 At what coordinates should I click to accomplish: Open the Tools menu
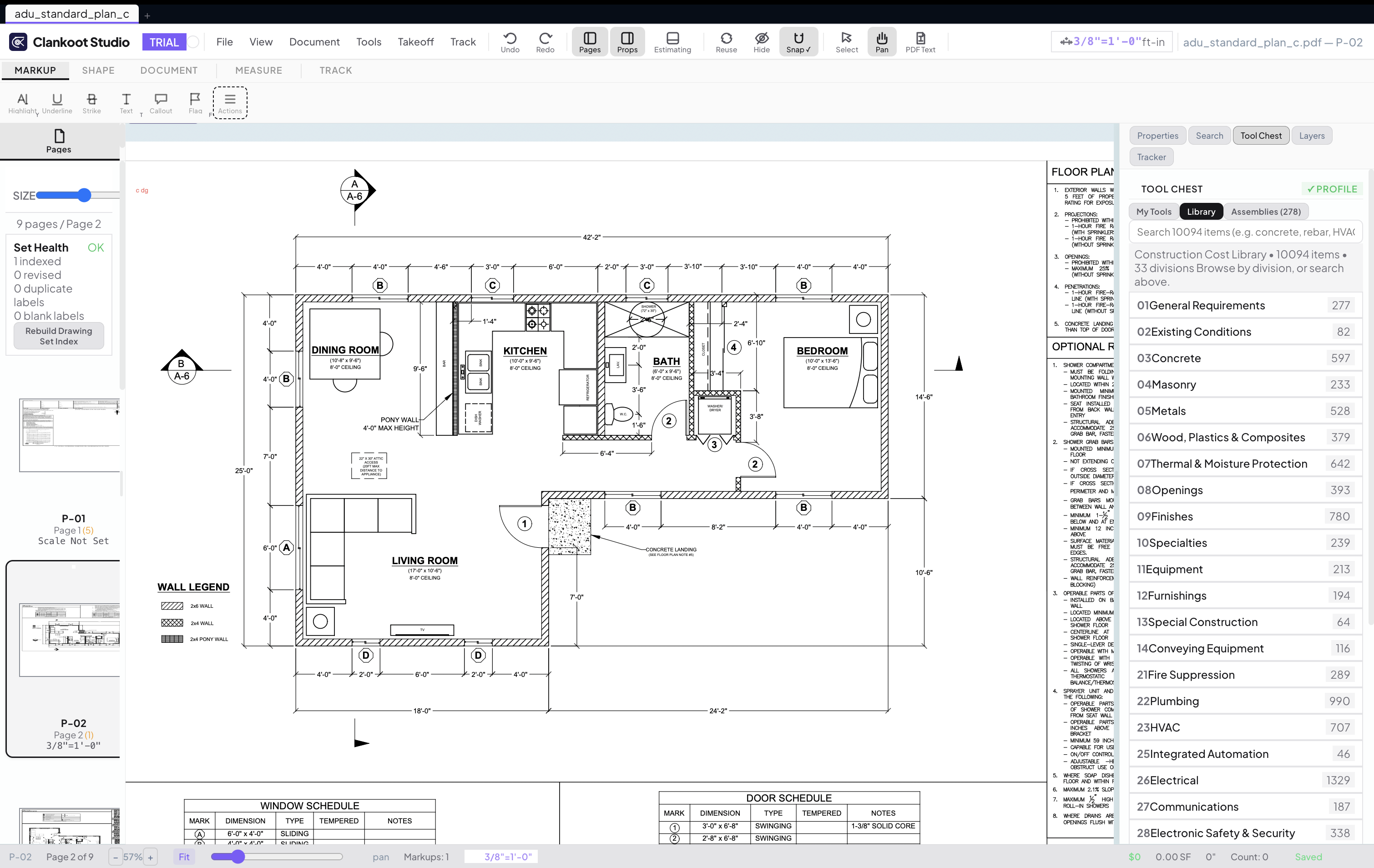click(369, 42)
